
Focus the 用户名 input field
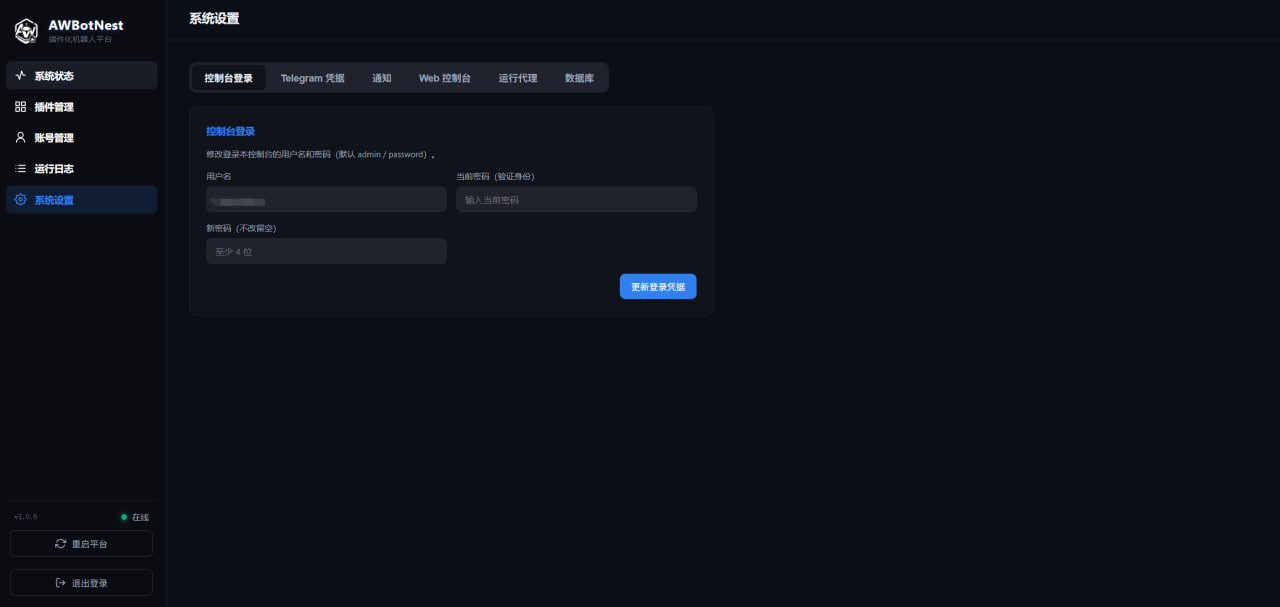326,199
